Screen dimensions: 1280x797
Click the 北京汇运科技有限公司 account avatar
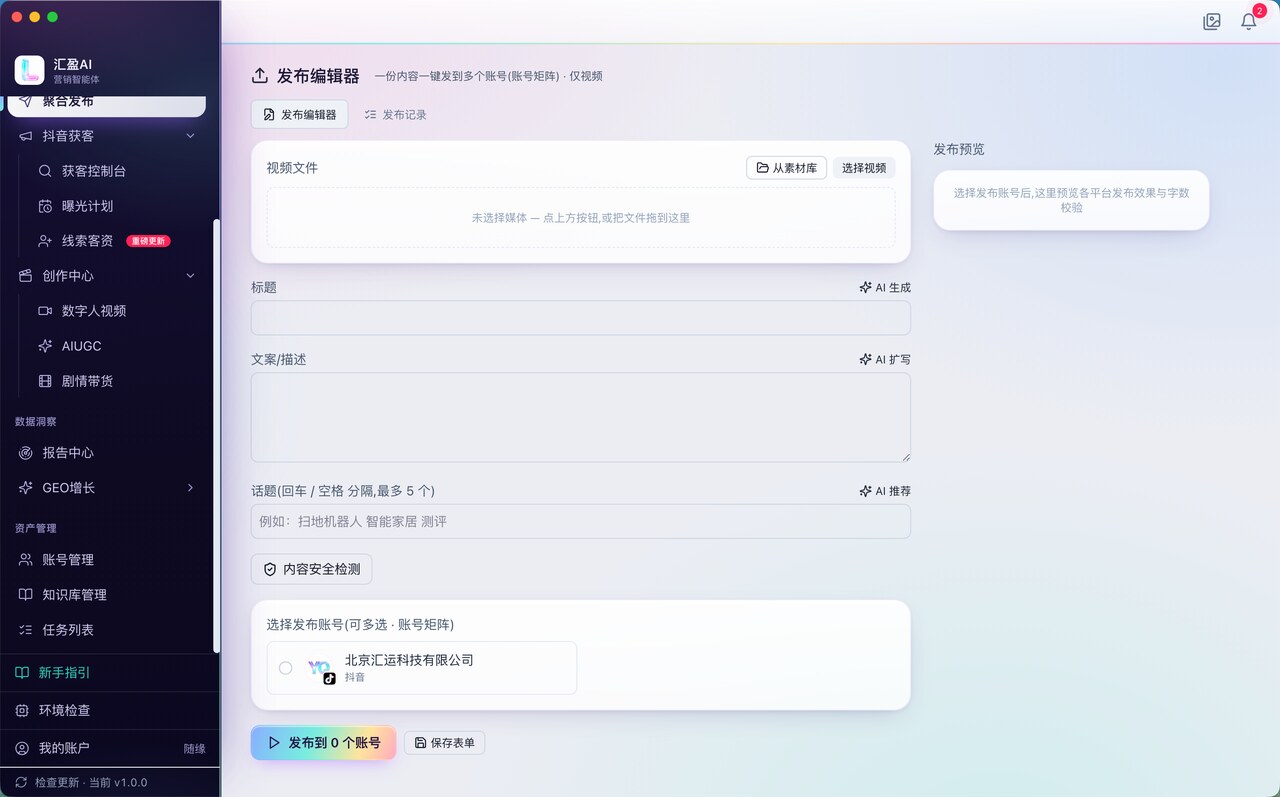(320, 668)
